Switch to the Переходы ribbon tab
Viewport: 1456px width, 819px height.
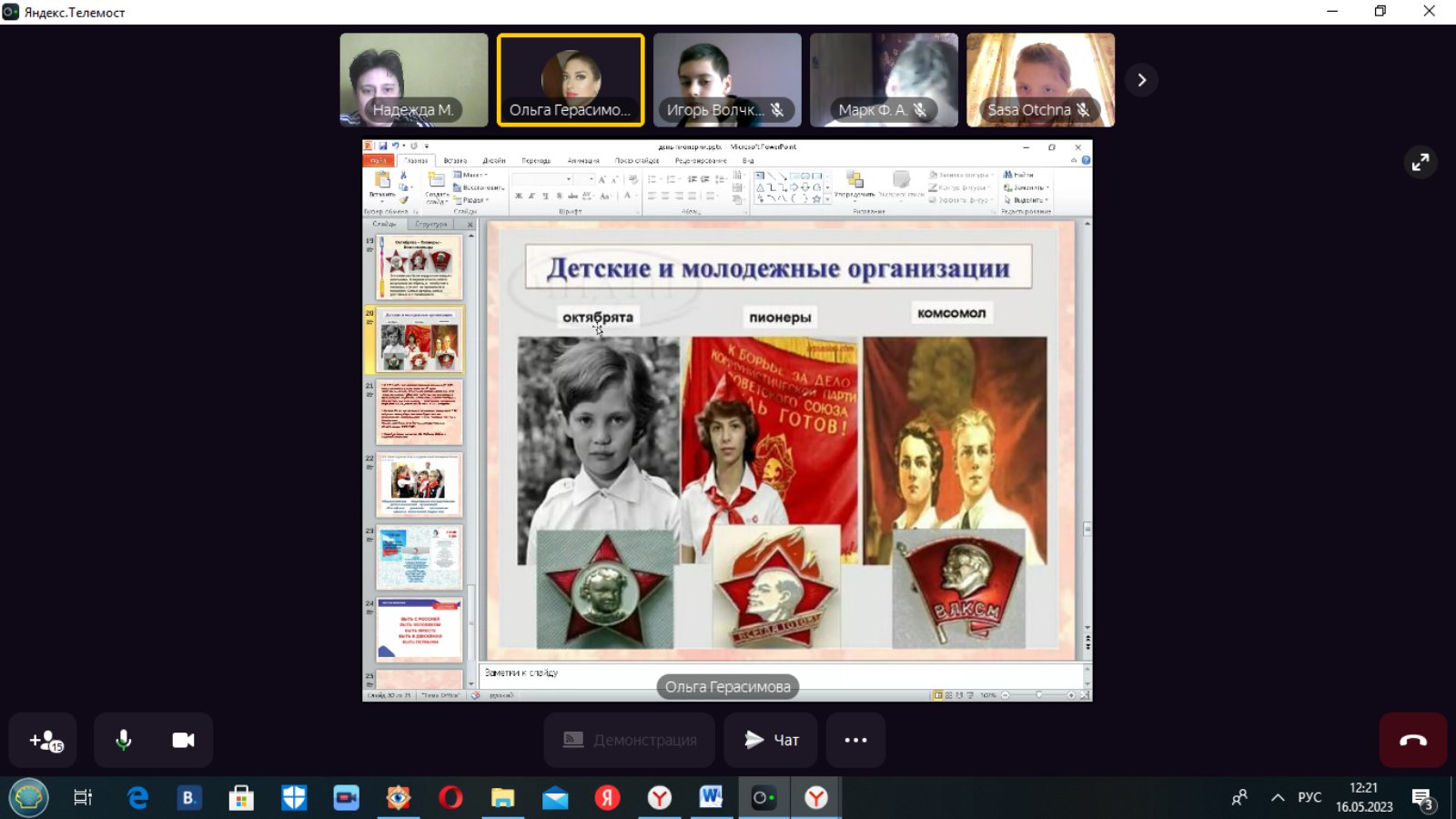536,161
